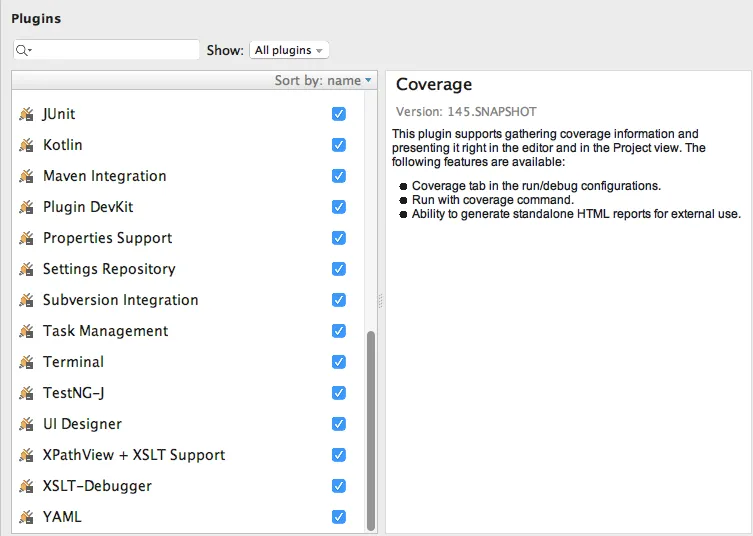
Task: Disable the Plugin DevKit checkbox
Action: pyautogui.click(x=339, y=207)
